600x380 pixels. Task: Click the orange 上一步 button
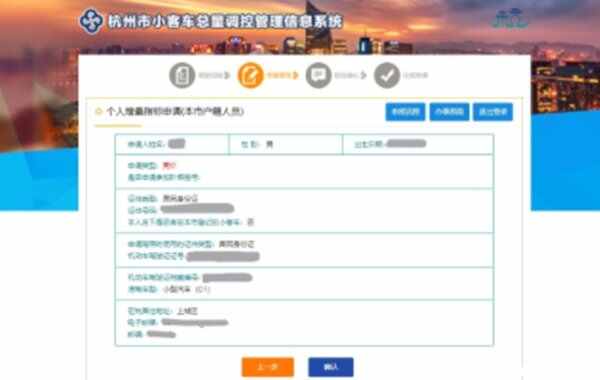[268, 367]
